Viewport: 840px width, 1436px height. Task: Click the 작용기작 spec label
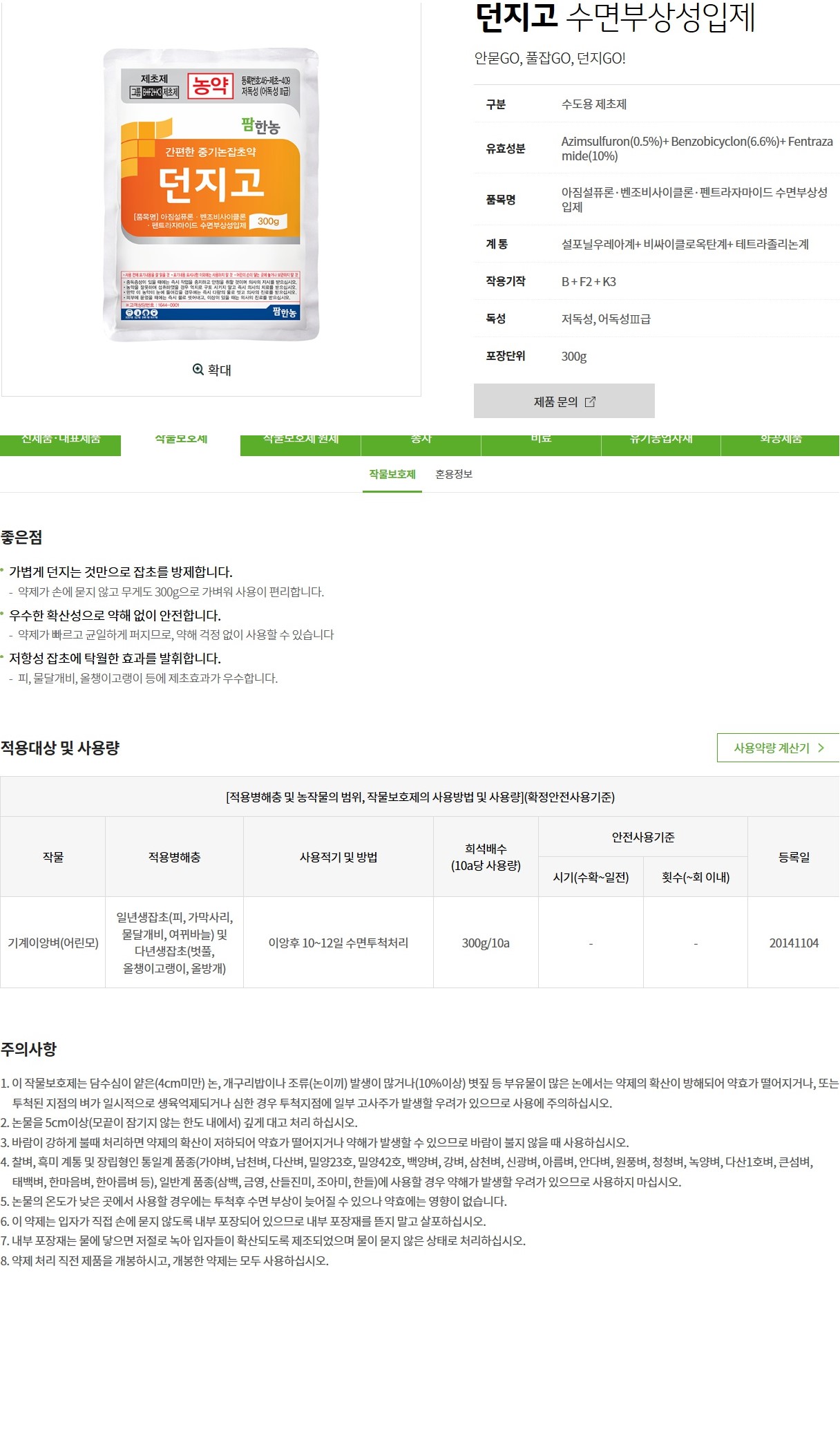(506, 281)
